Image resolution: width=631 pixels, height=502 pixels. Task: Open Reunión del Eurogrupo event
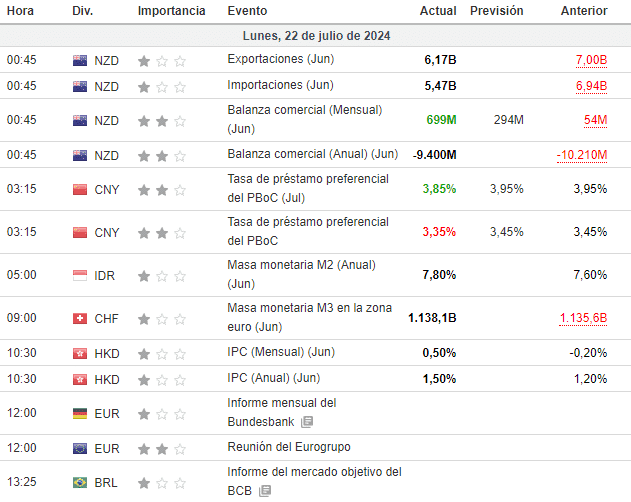[289, 447]
